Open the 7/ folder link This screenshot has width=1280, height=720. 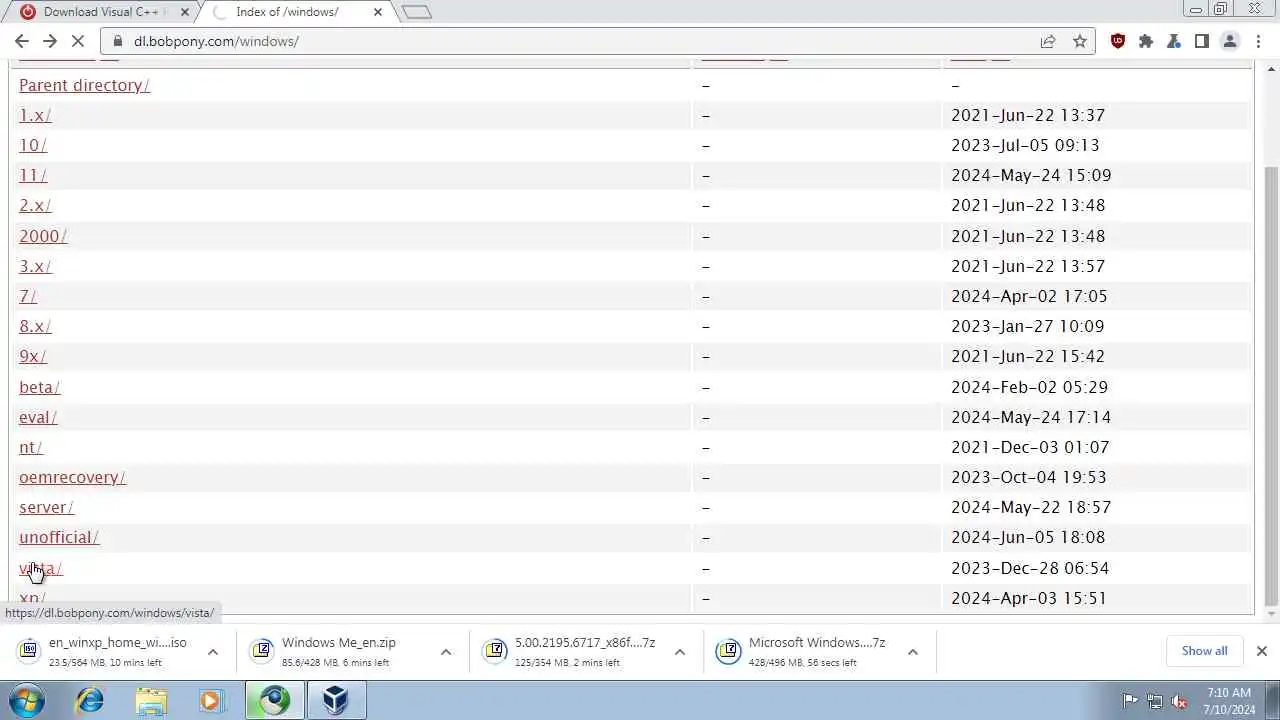28,296
